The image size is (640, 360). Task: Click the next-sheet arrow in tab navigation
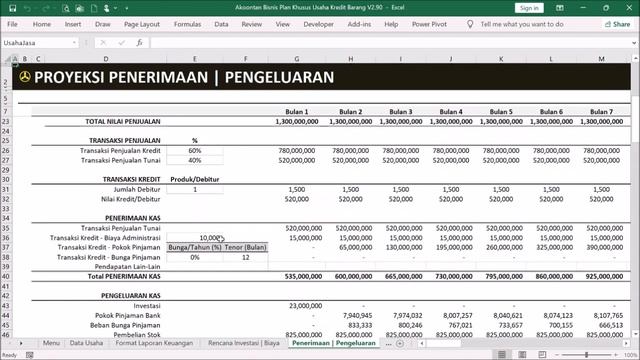pyautogui.click(x=21, y=343)
